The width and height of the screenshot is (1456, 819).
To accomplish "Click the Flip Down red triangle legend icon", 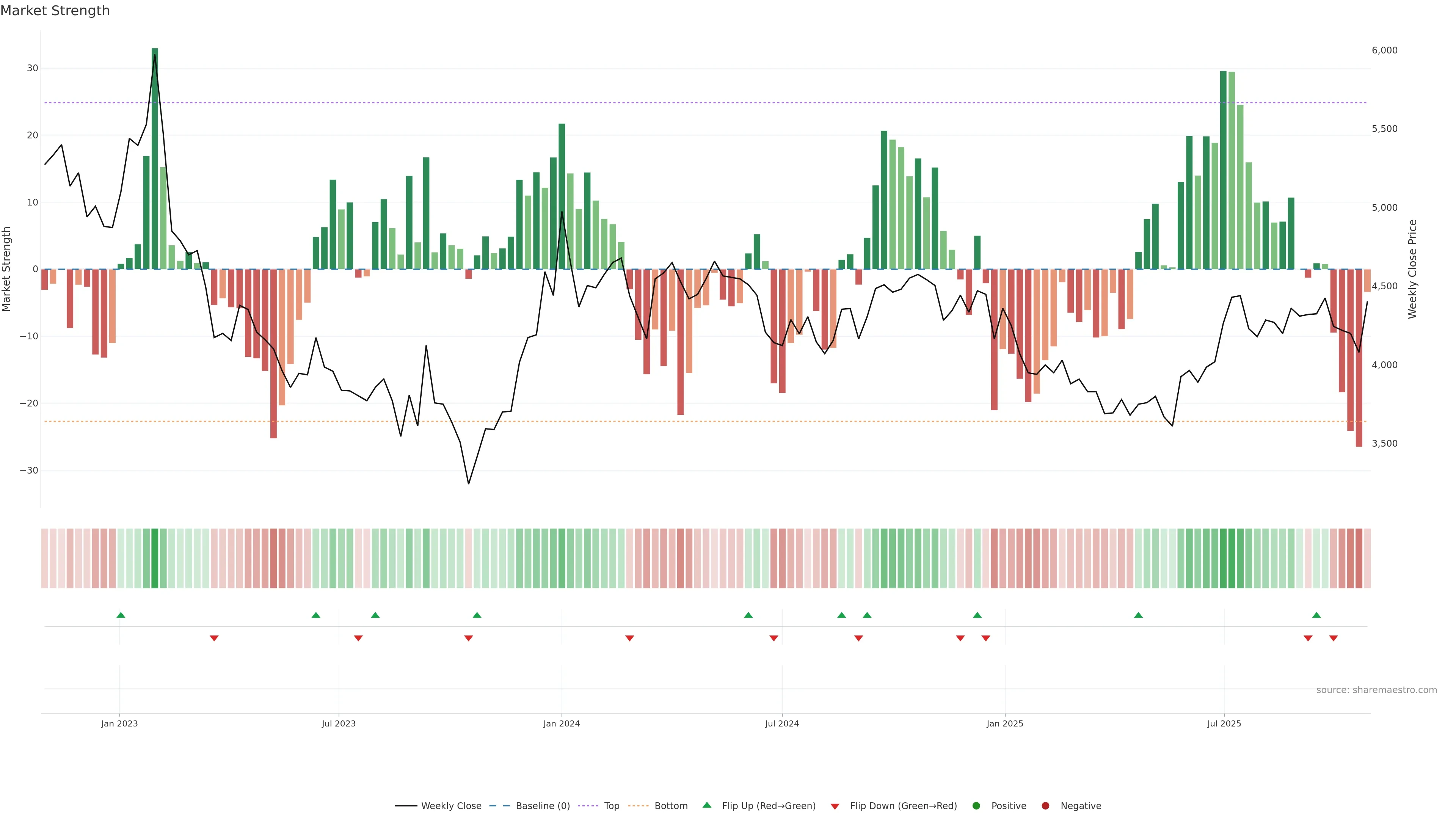I will pos(835,806).
